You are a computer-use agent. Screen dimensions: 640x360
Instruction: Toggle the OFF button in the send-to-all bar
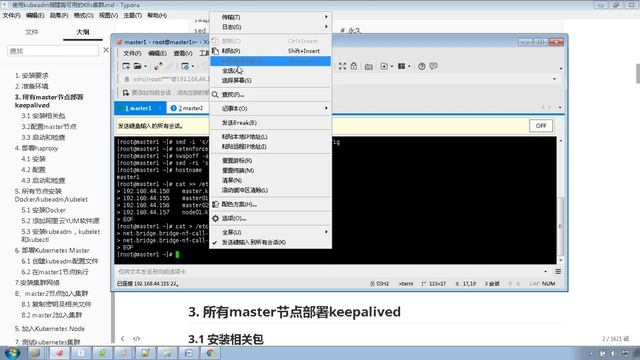[x=541, y=126]
